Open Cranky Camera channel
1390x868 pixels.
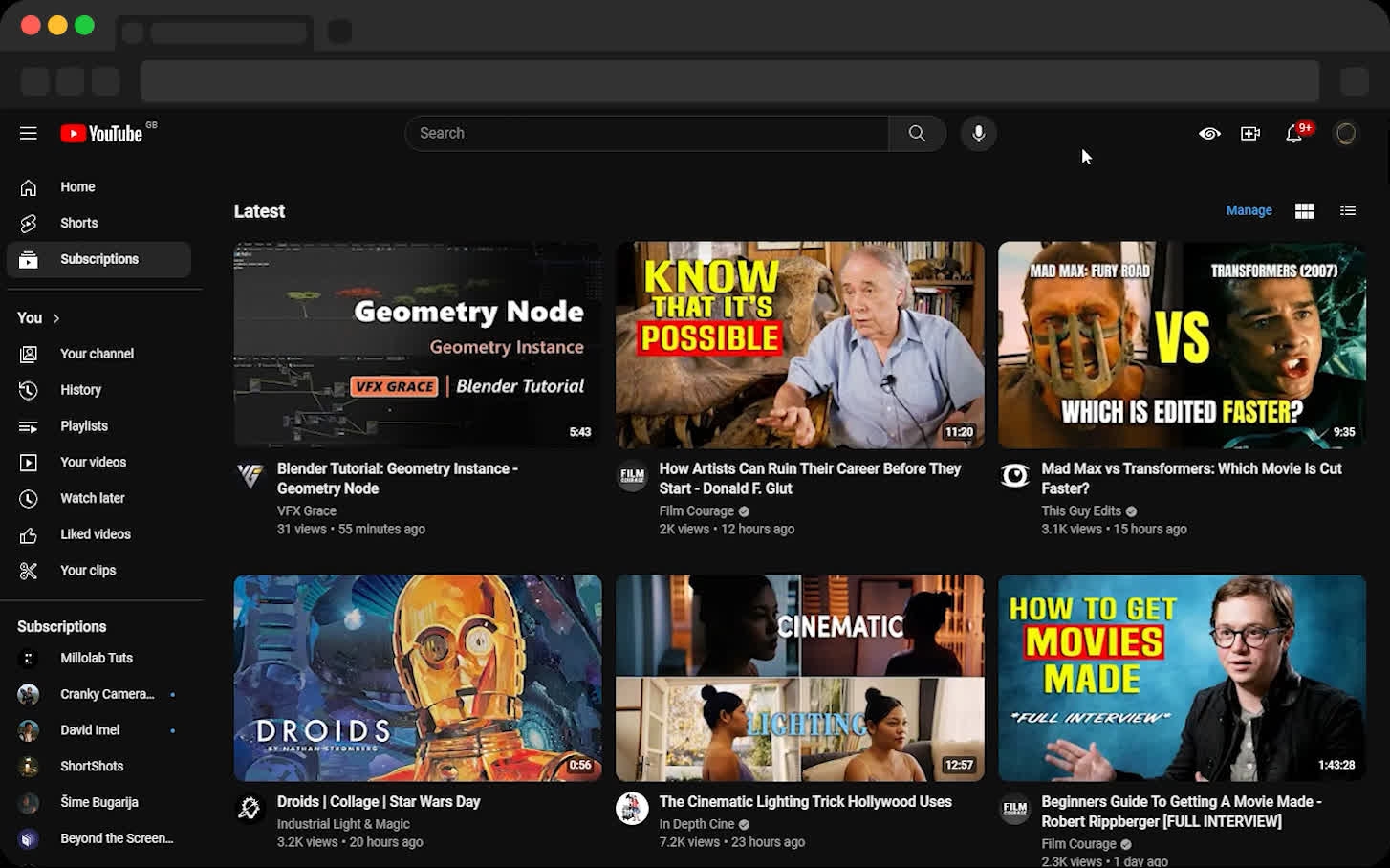click(99, 694)
